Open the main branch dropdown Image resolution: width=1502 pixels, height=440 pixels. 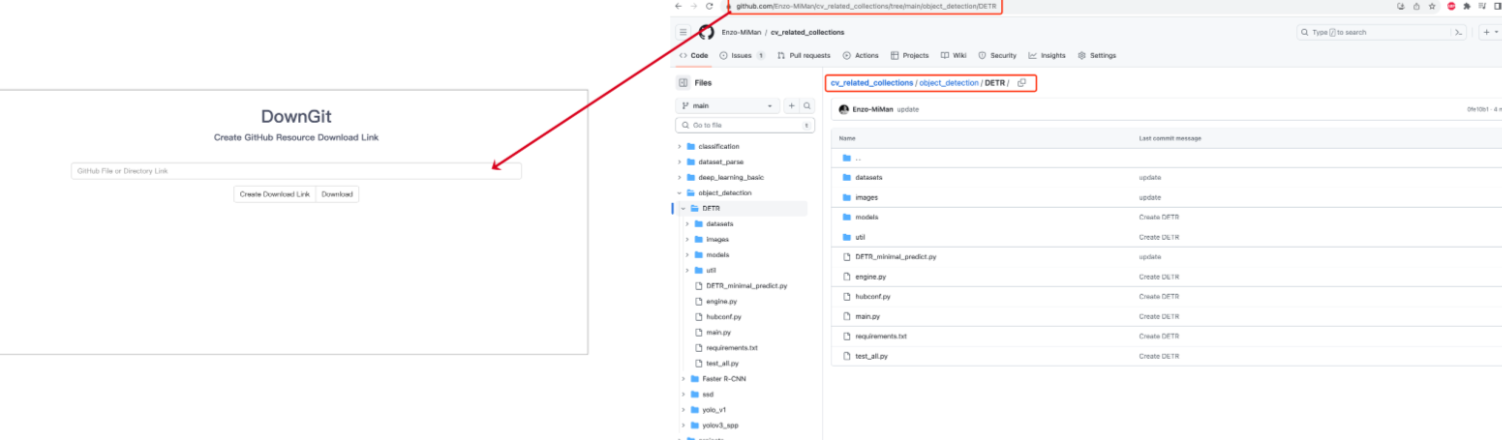(727, 105)
